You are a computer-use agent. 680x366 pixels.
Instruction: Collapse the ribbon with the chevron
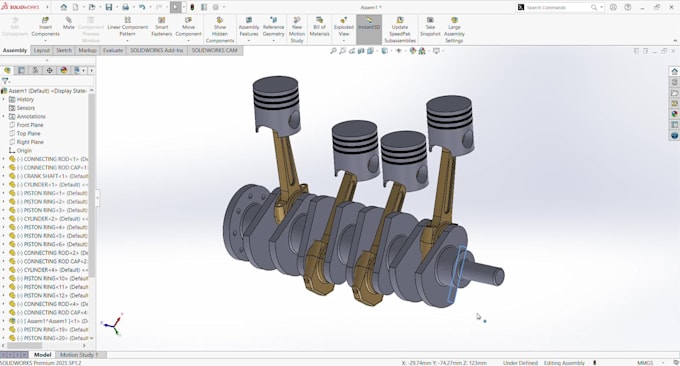click(x=675, y=41)
